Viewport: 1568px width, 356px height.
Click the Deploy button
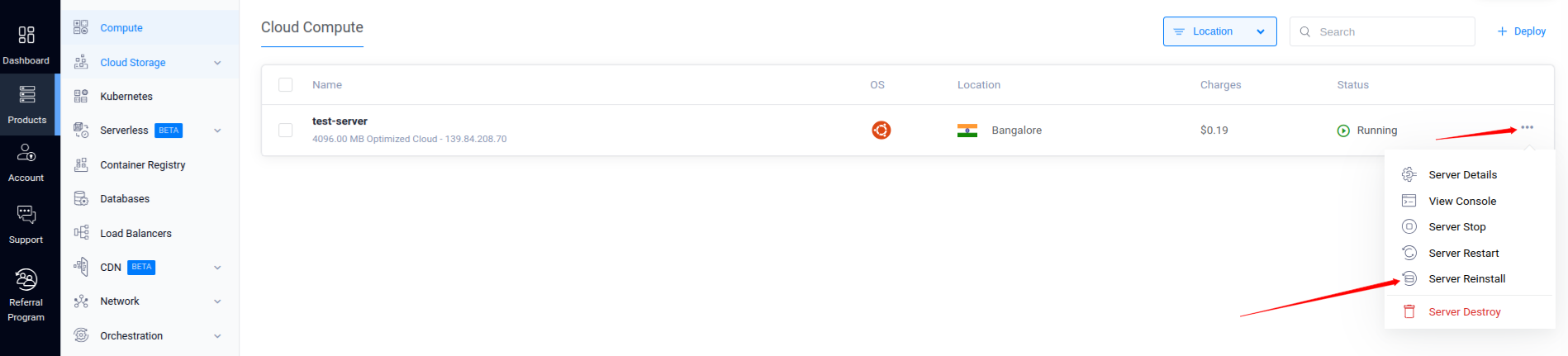click(x=1521, y=31)
